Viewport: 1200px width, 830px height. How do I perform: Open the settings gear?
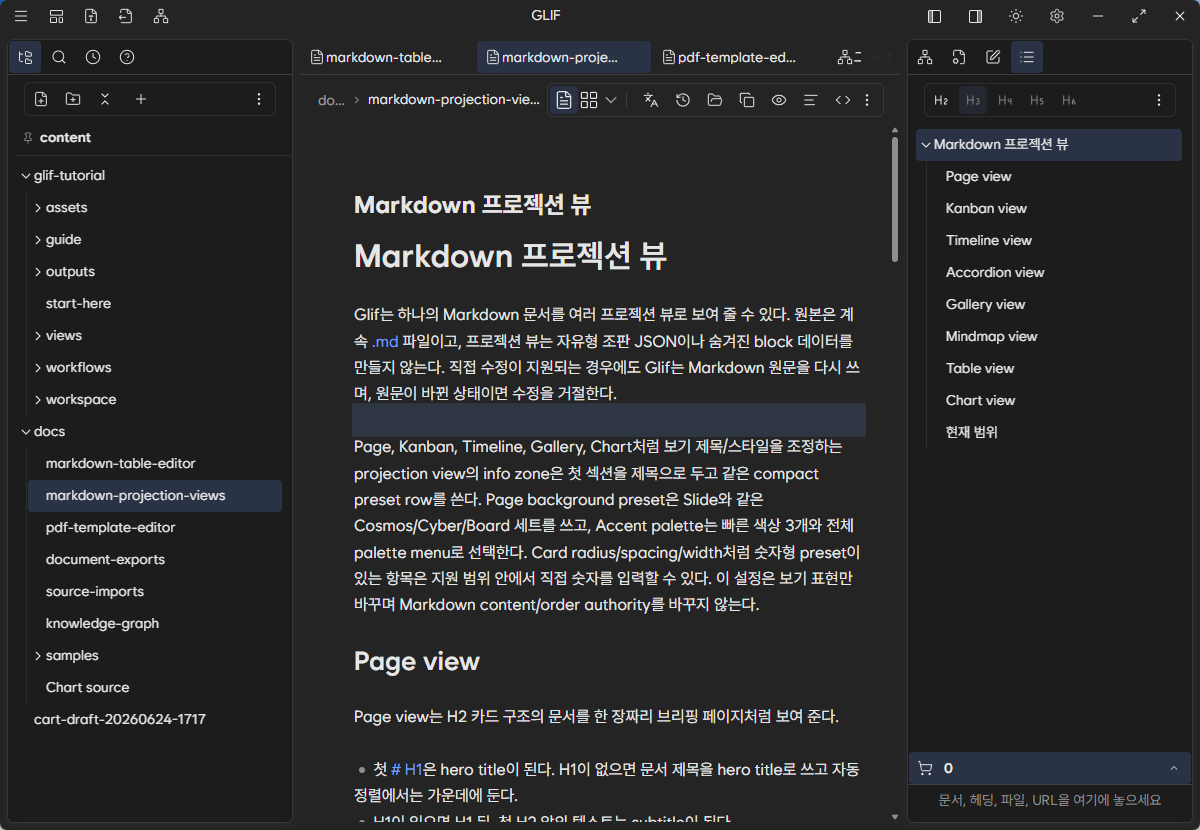[1057, 16]
